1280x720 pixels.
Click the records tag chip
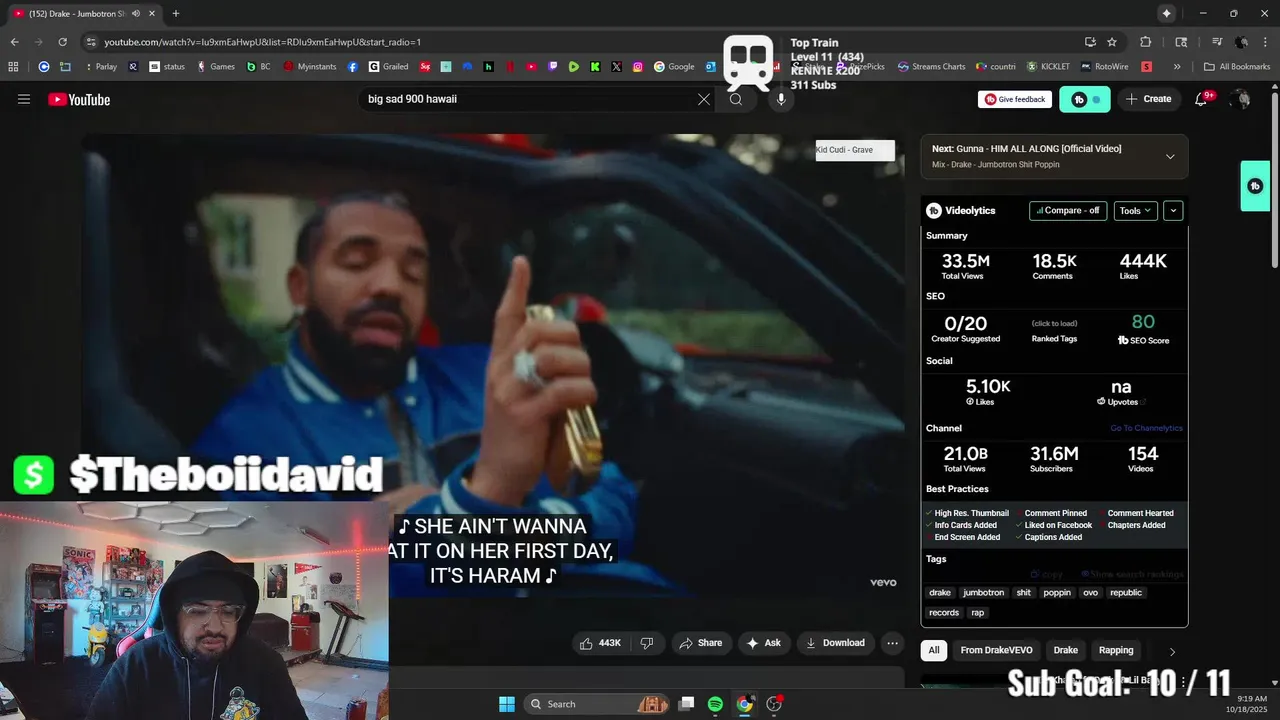(x=944, y=612)
